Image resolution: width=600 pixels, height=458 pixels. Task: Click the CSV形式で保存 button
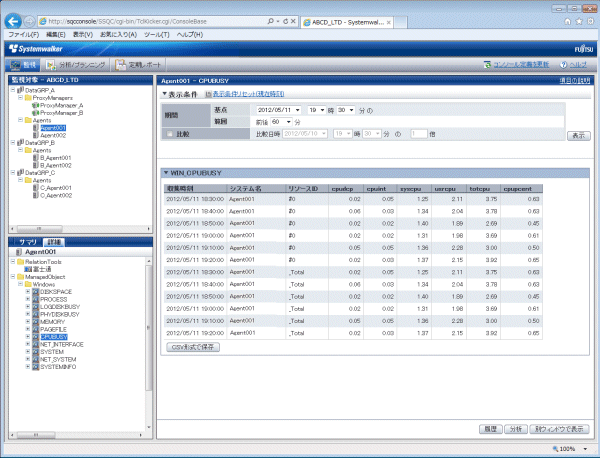193,346
